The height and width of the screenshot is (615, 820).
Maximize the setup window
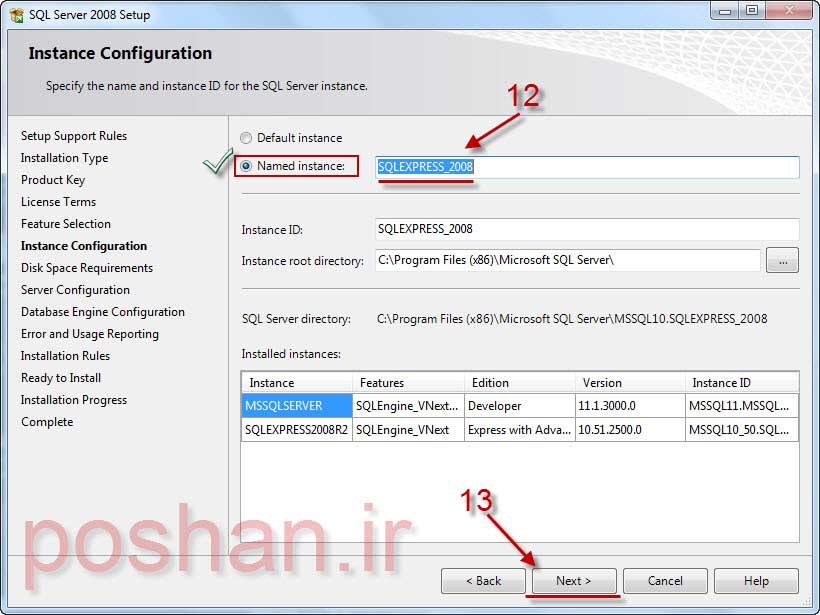tap(752, 10)
